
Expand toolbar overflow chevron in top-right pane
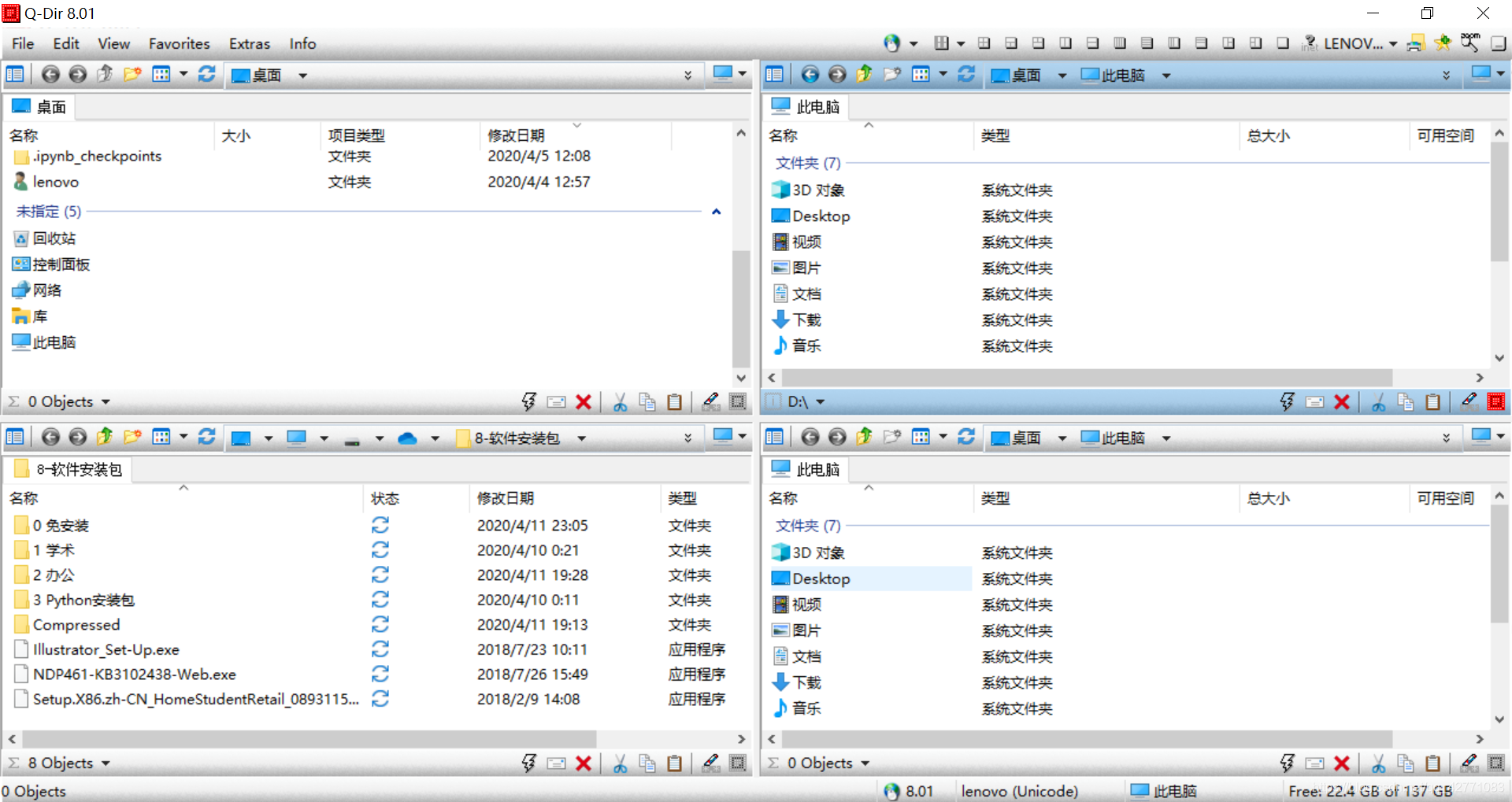pyautogui.click(x=1446, y=76)
